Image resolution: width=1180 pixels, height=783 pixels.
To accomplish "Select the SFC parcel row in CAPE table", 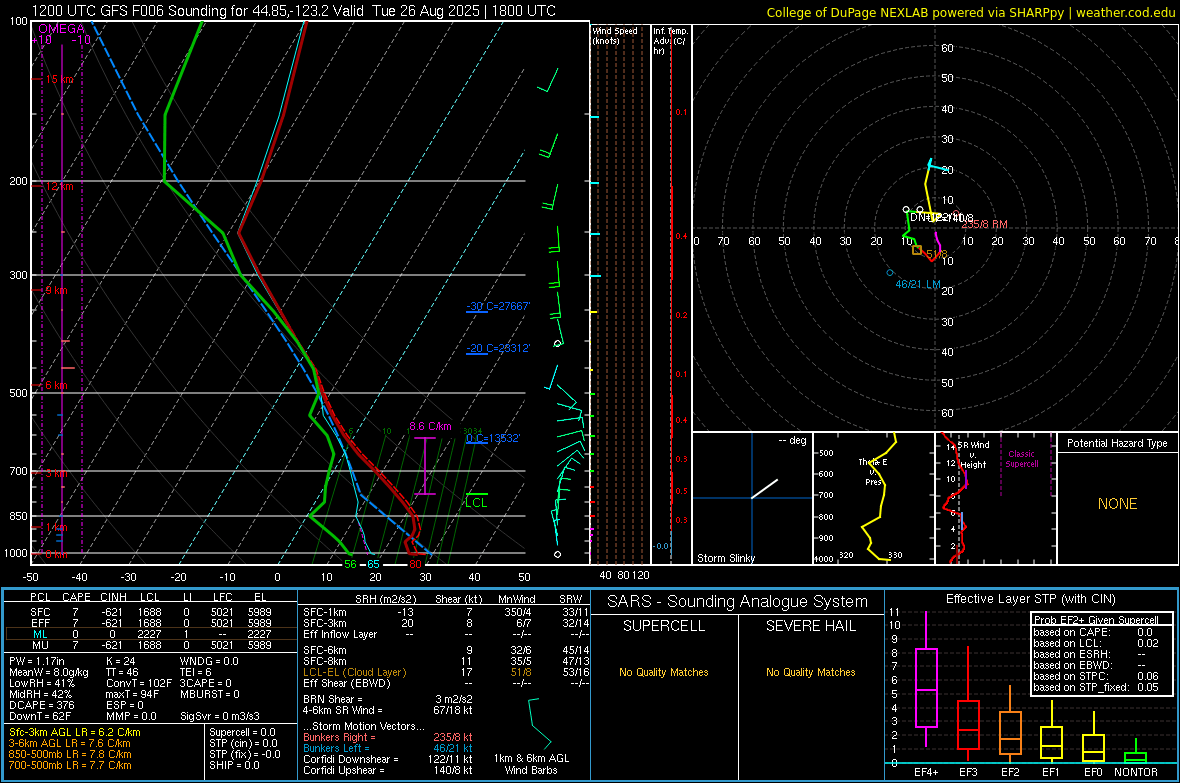I will (151, 612).
